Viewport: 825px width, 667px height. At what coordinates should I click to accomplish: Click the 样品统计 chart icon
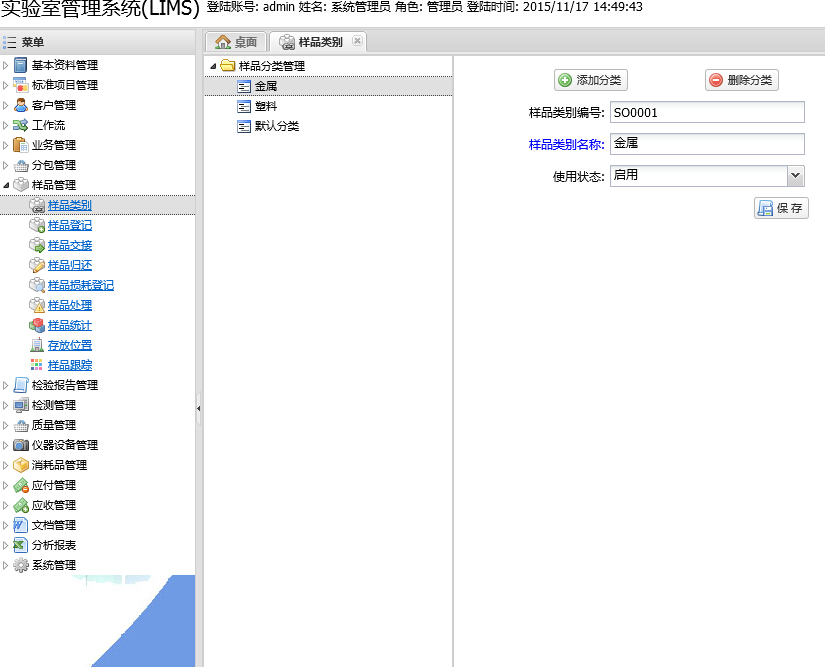coord(37,325)
